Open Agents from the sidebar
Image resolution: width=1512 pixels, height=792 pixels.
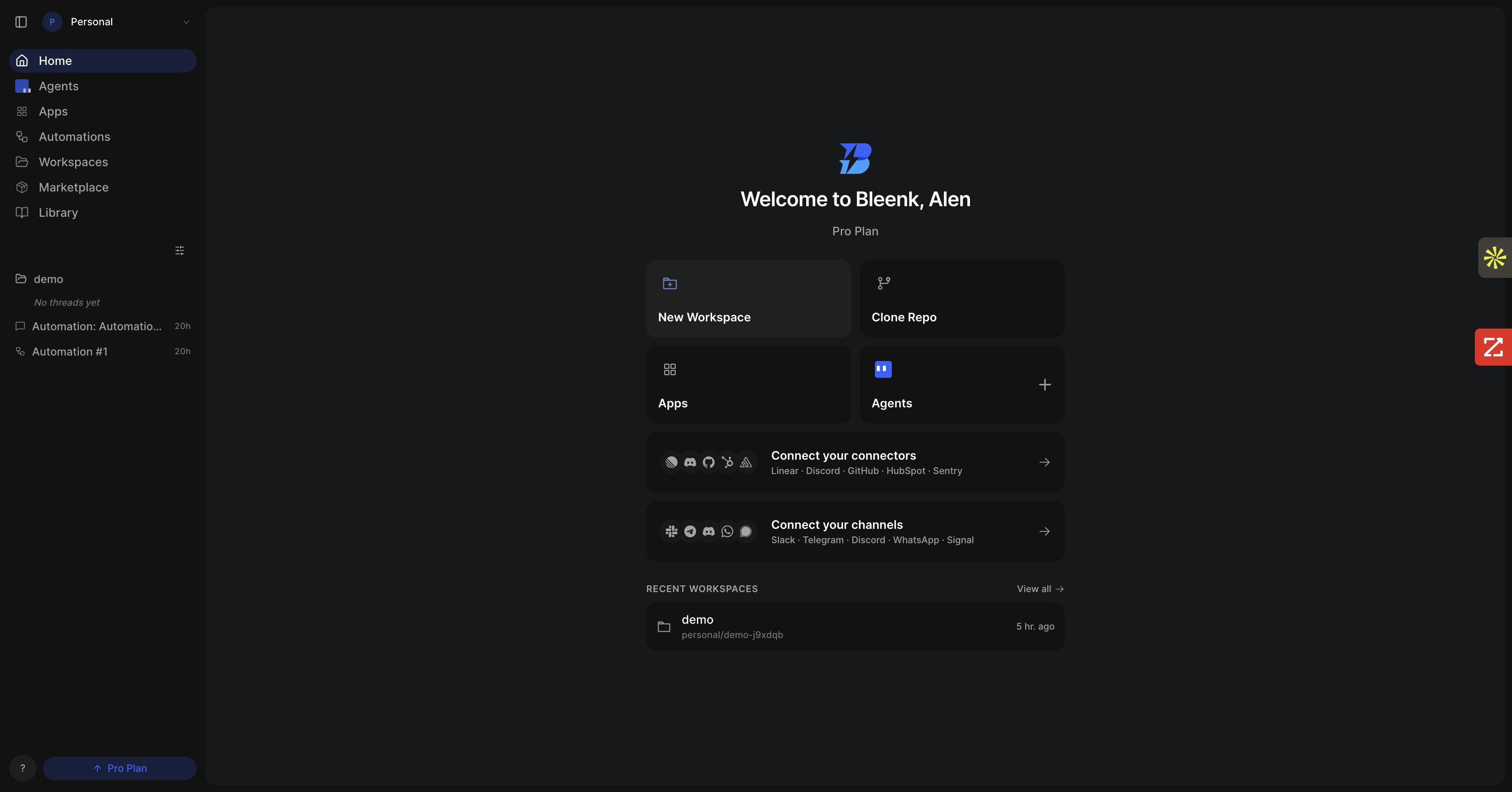[103, 86]
